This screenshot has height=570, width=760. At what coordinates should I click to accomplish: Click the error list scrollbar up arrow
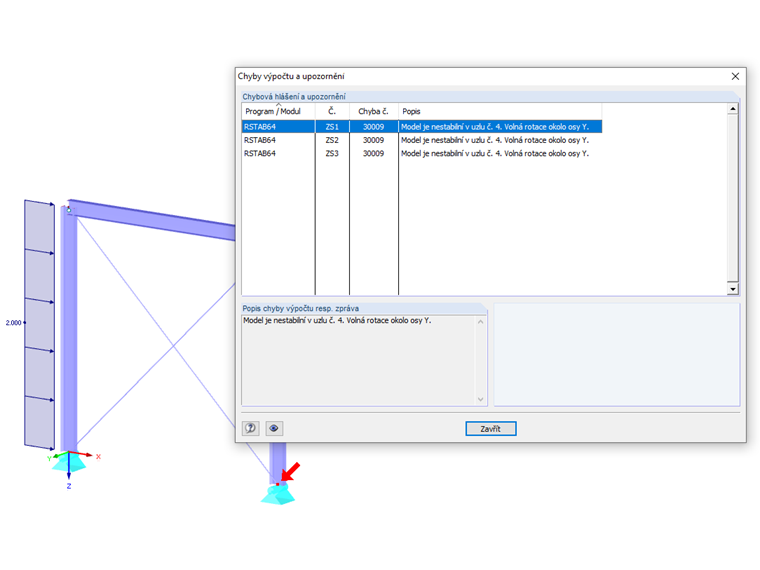point(733,109)
